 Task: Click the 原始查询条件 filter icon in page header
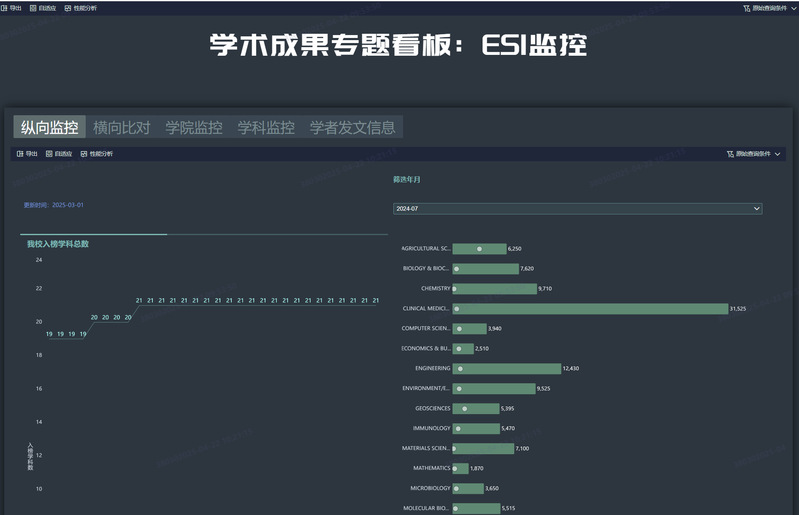tap(747, 8)
